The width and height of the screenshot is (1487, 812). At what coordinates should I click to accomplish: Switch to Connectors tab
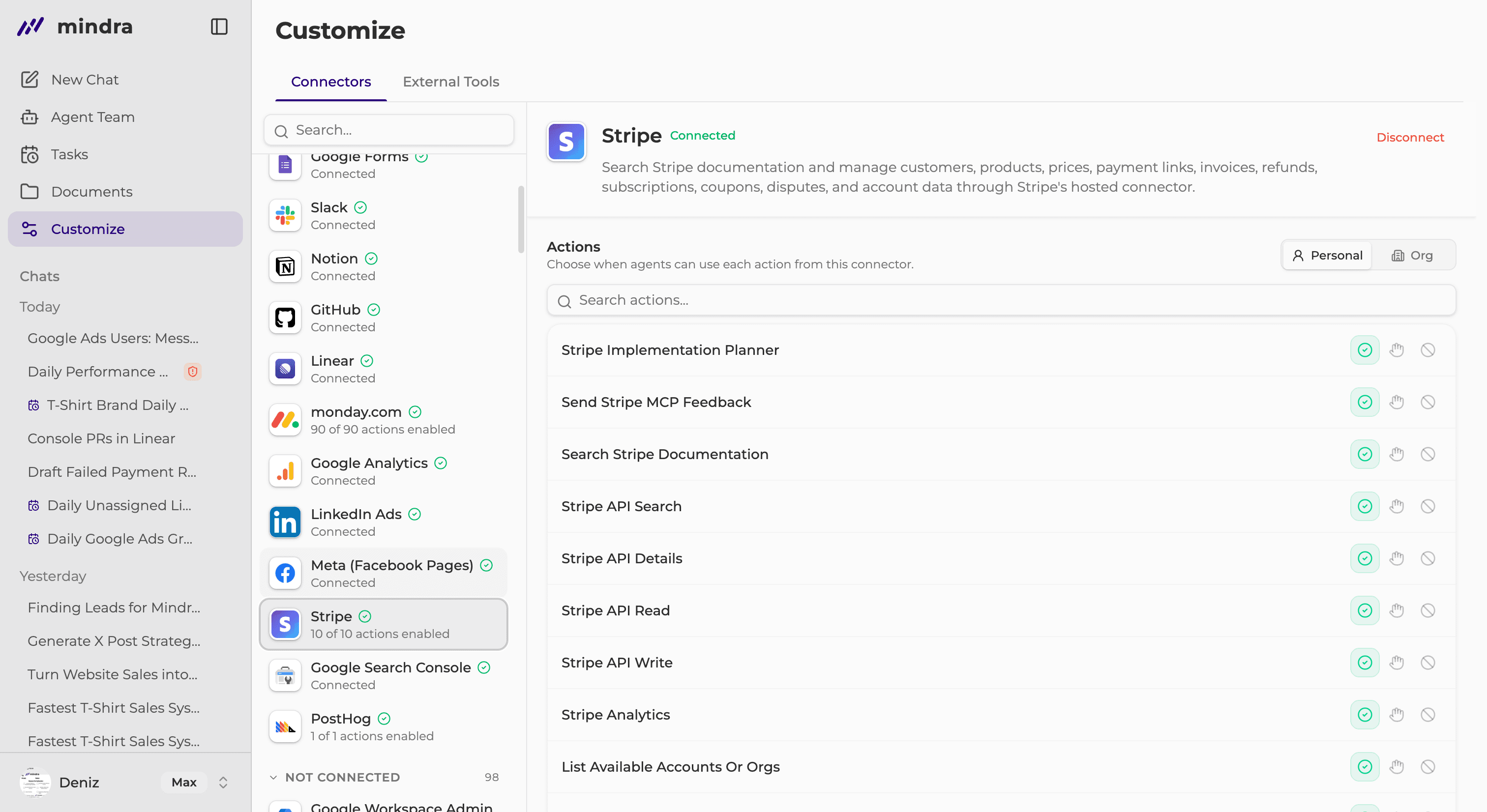pos(331,82)
